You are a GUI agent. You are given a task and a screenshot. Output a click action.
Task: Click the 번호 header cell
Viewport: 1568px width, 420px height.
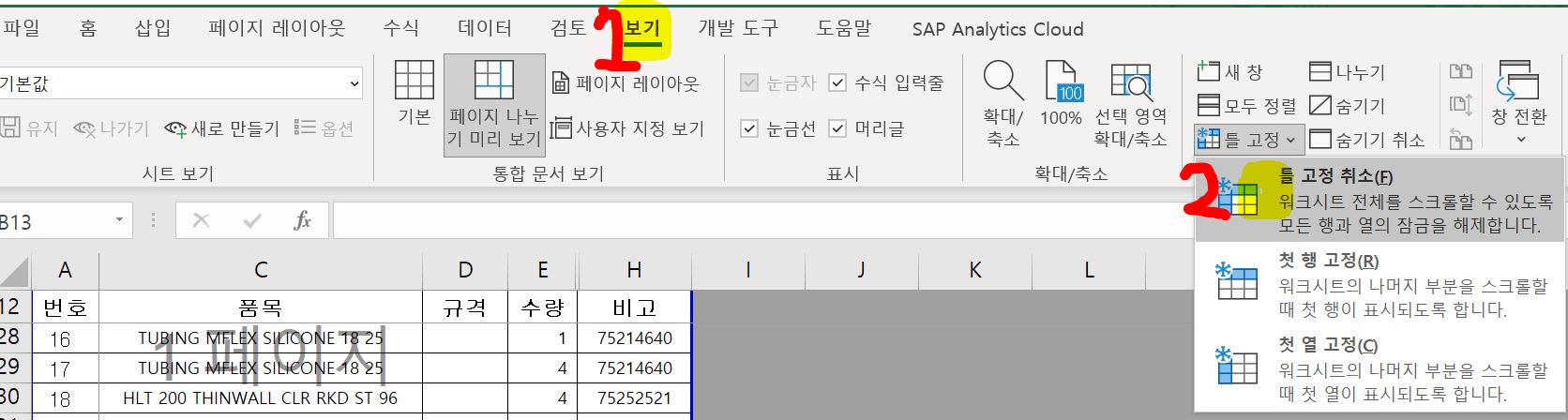(65, 307)
